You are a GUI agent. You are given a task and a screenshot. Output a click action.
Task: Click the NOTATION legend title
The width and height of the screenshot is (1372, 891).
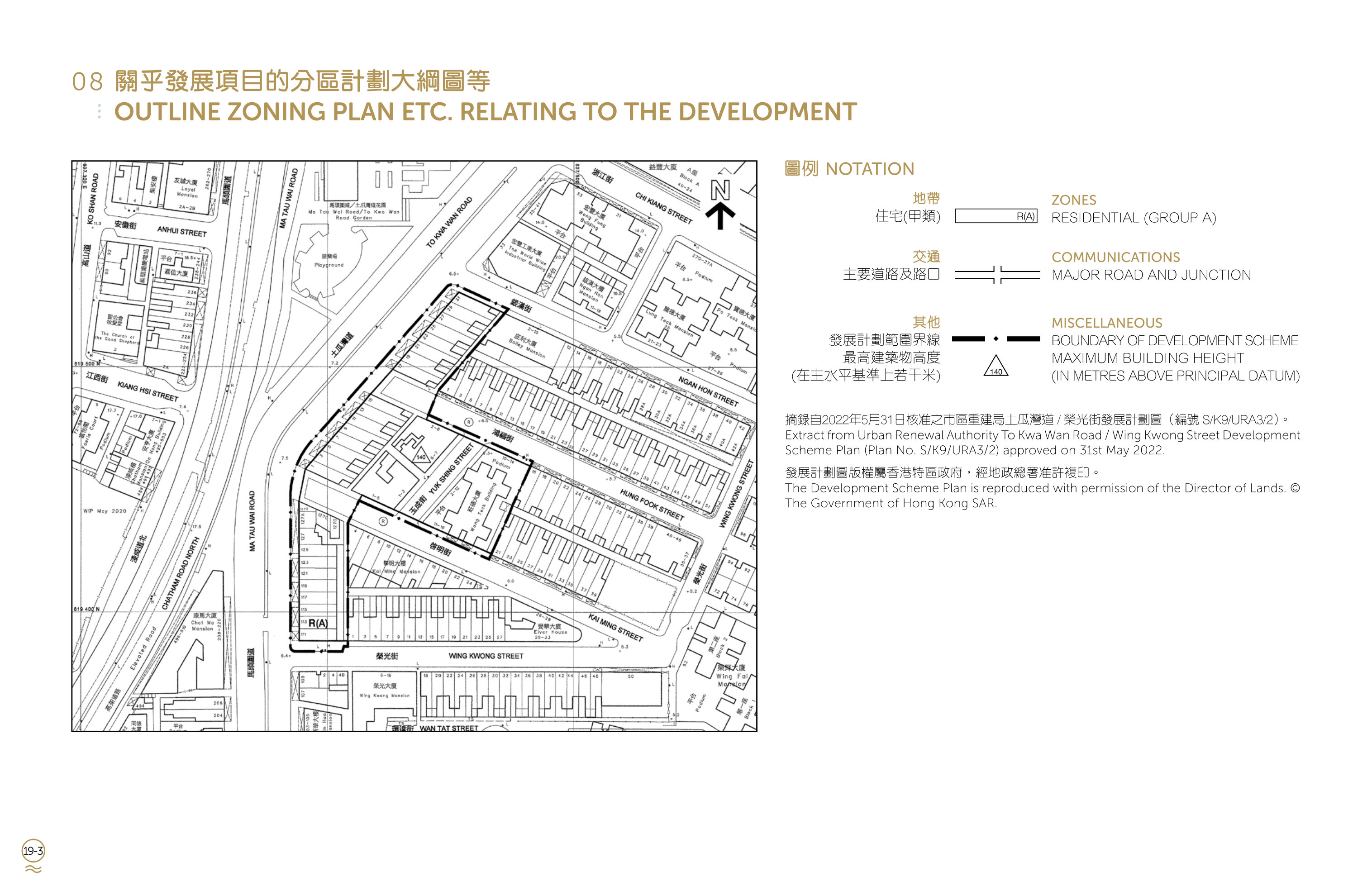pyautogui.click(x=849, y=168)
